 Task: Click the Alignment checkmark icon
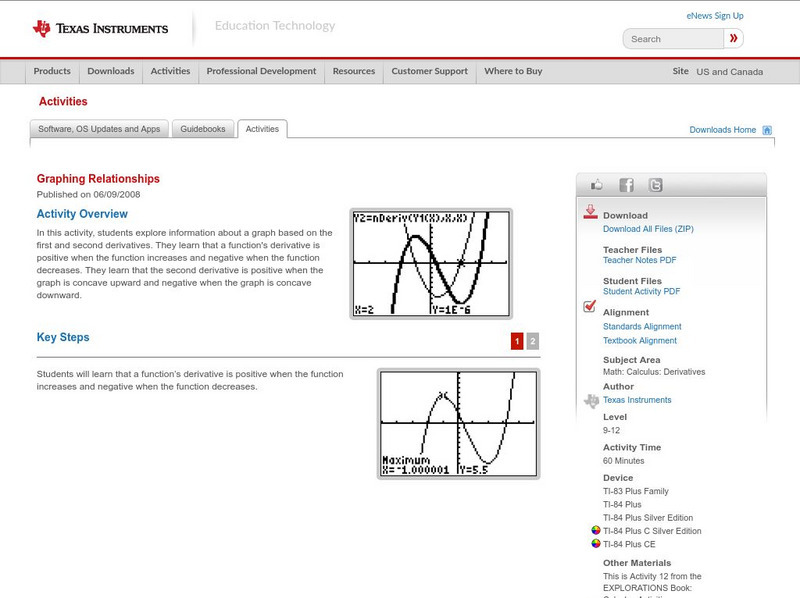pos(590,306)
